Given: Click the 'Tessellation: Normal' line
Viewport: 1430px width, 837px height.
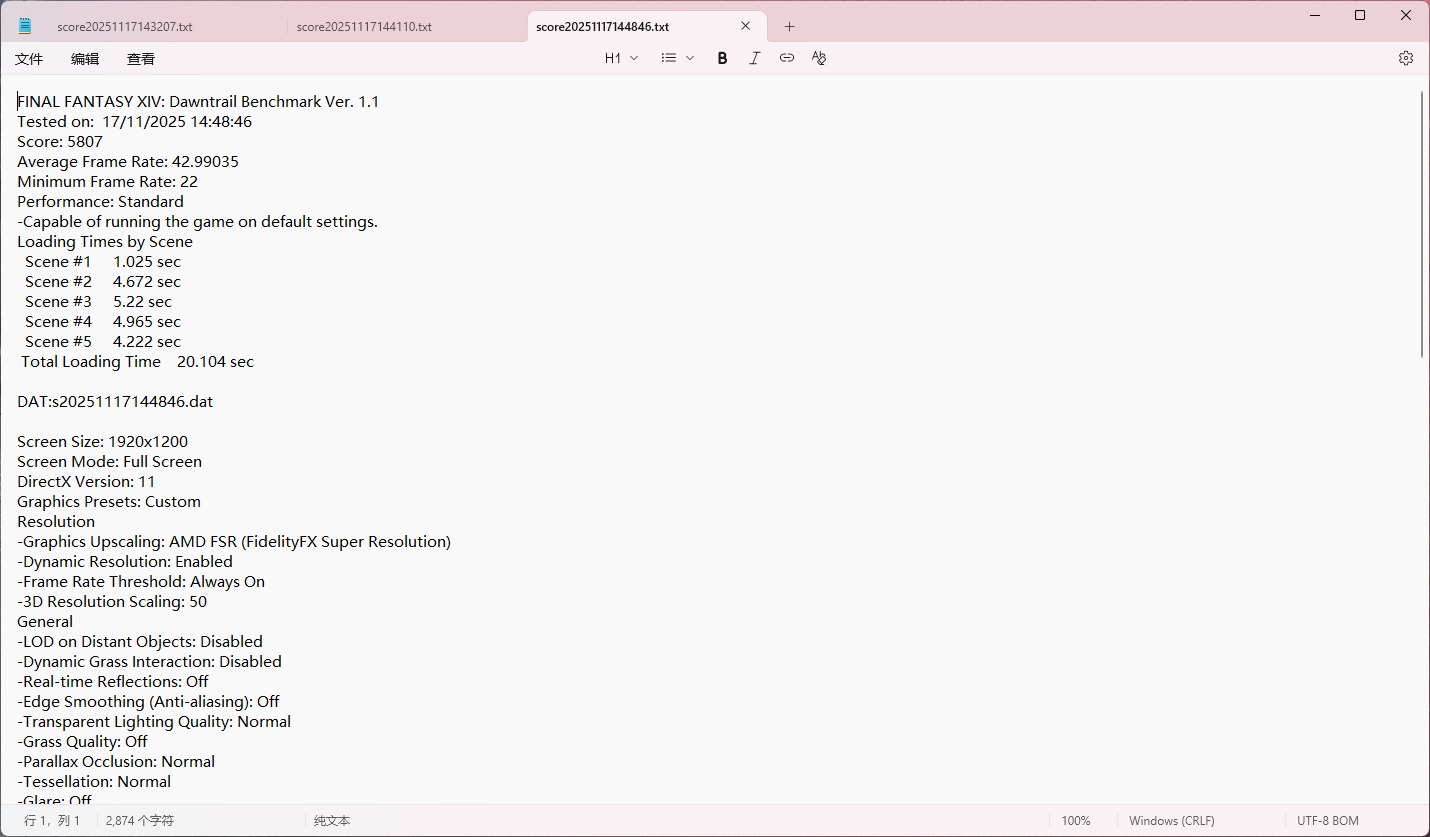Looking at the screenshot, I should pos(94,781).
